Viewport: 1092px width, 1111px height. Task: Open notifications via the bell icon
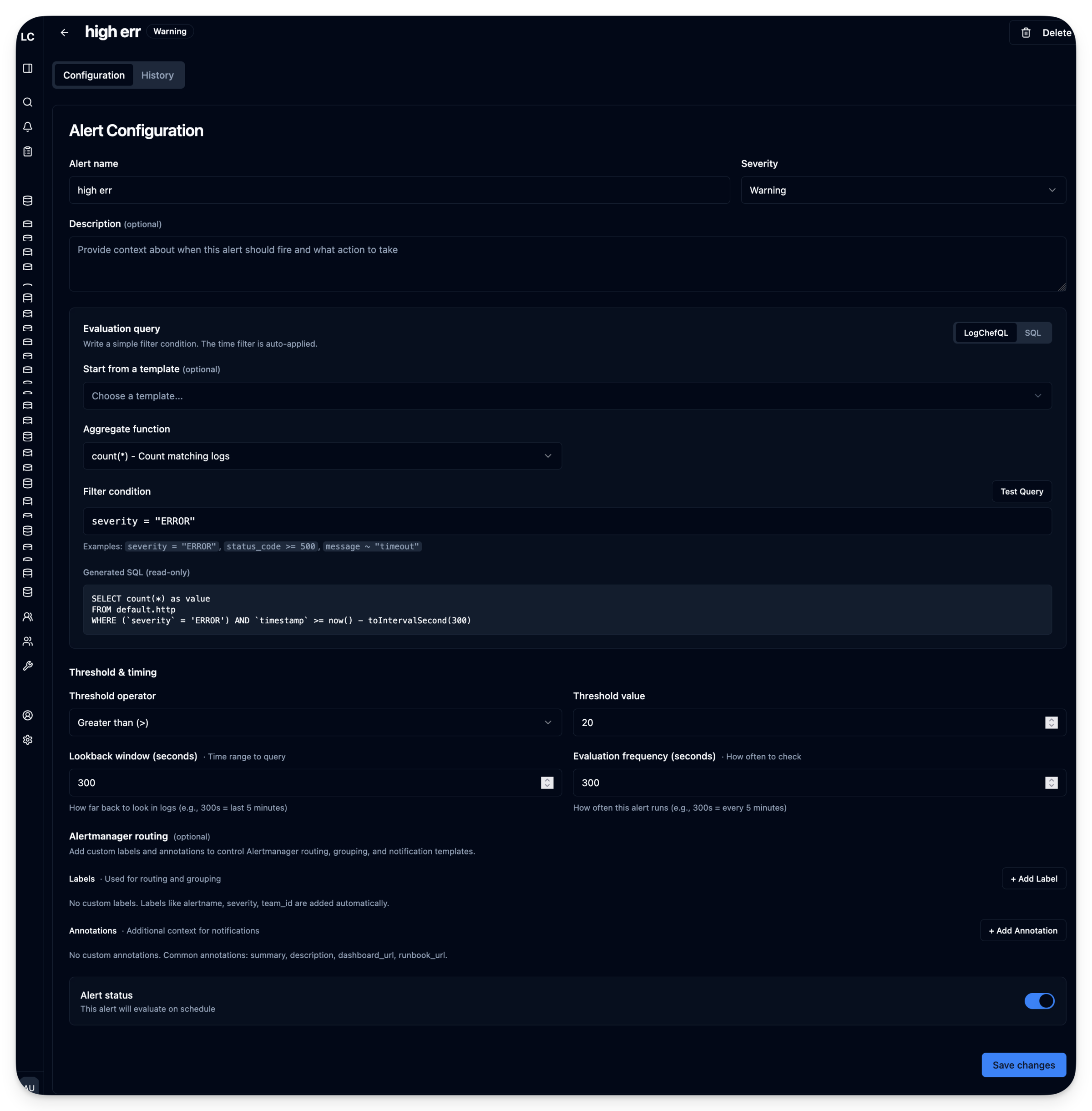point(28,127)
